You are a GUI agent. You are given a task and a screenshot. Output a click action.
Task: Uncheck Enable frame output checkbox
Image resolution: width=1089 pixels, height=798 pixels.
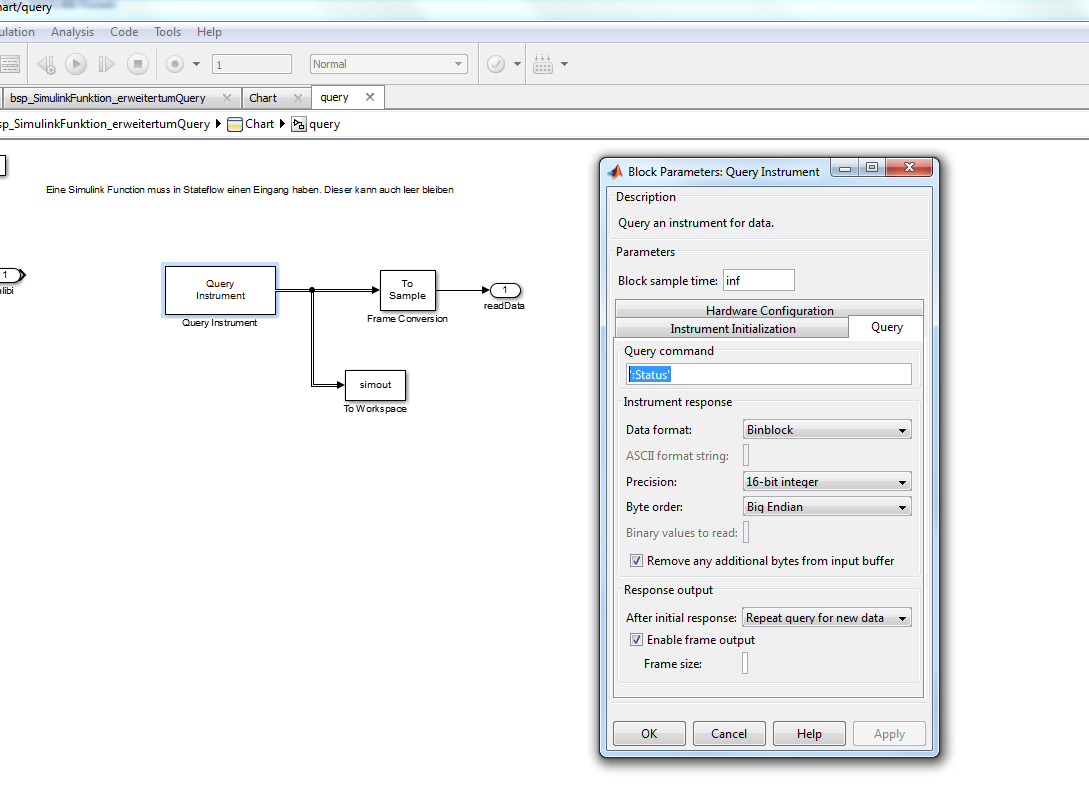click(x=636, y=640)
